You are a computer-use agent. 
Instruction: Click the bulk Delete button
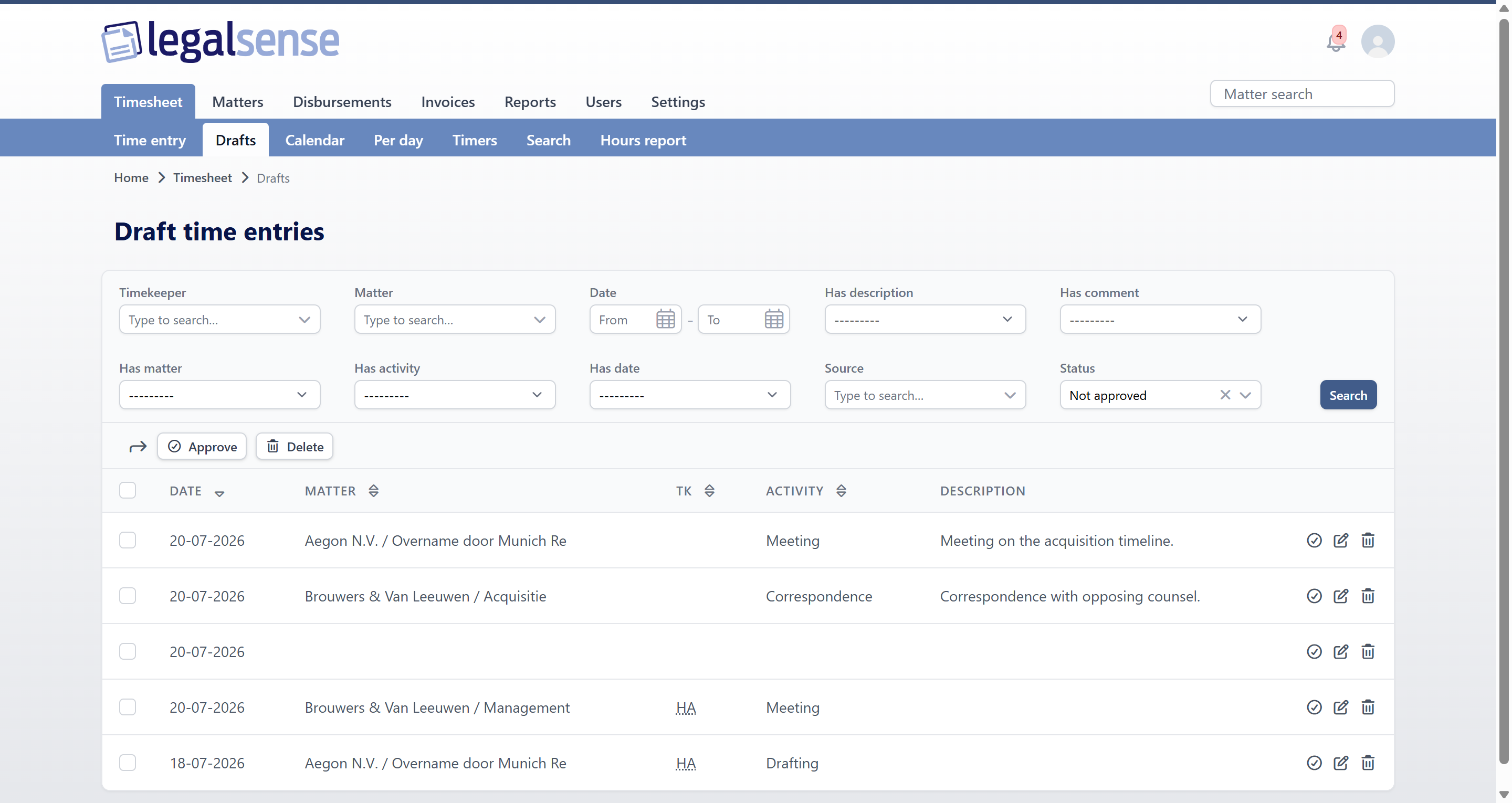[x=295, y=447]
